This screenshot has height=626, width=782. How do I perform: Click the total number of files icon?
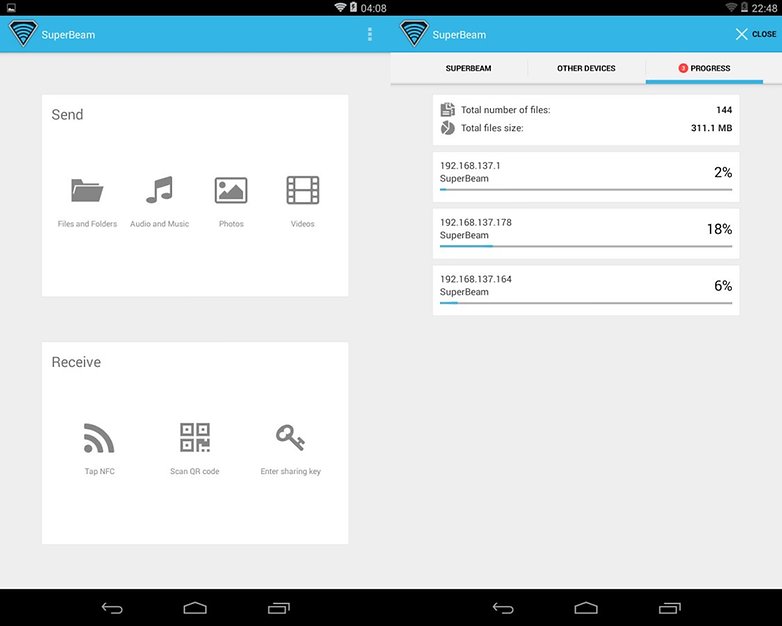coord(447,109)
